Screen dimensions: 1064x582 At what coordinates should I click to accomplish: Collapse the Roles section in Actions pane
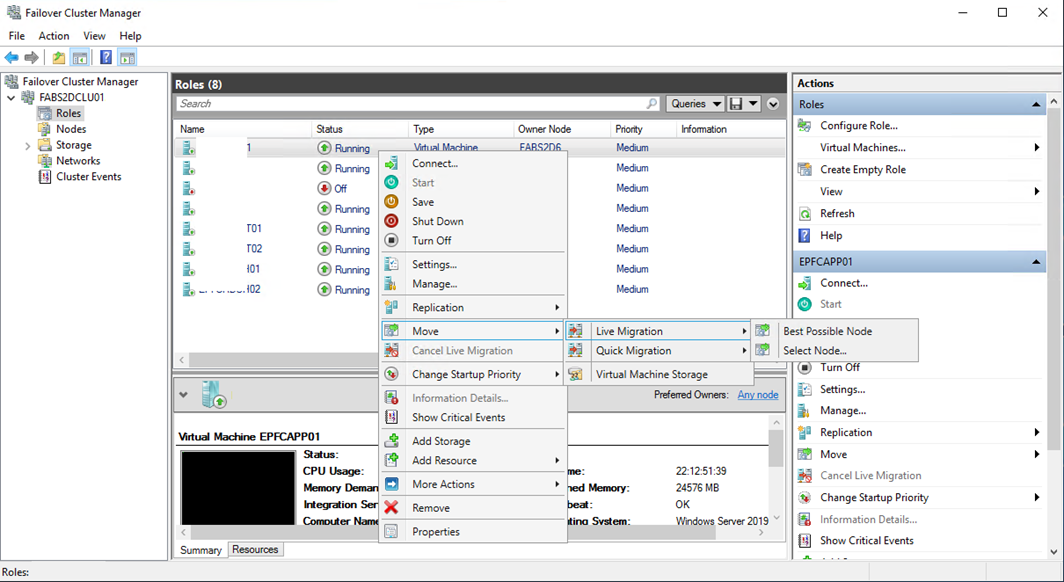click(1036, 104)
